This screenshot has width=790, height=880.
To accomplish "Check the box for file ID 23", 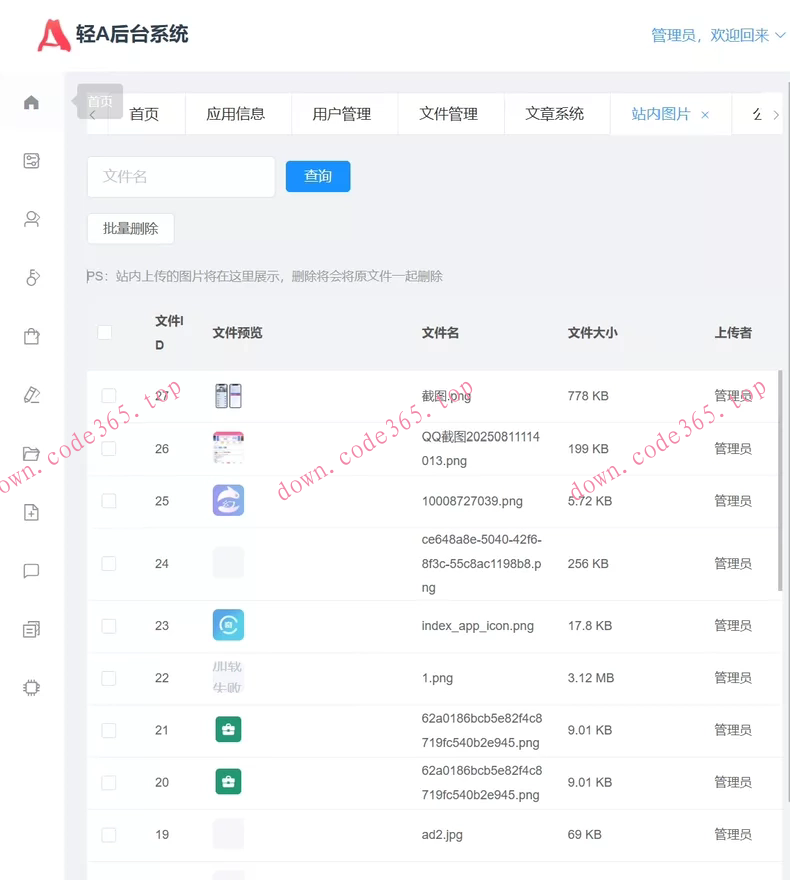I will 109,626.
